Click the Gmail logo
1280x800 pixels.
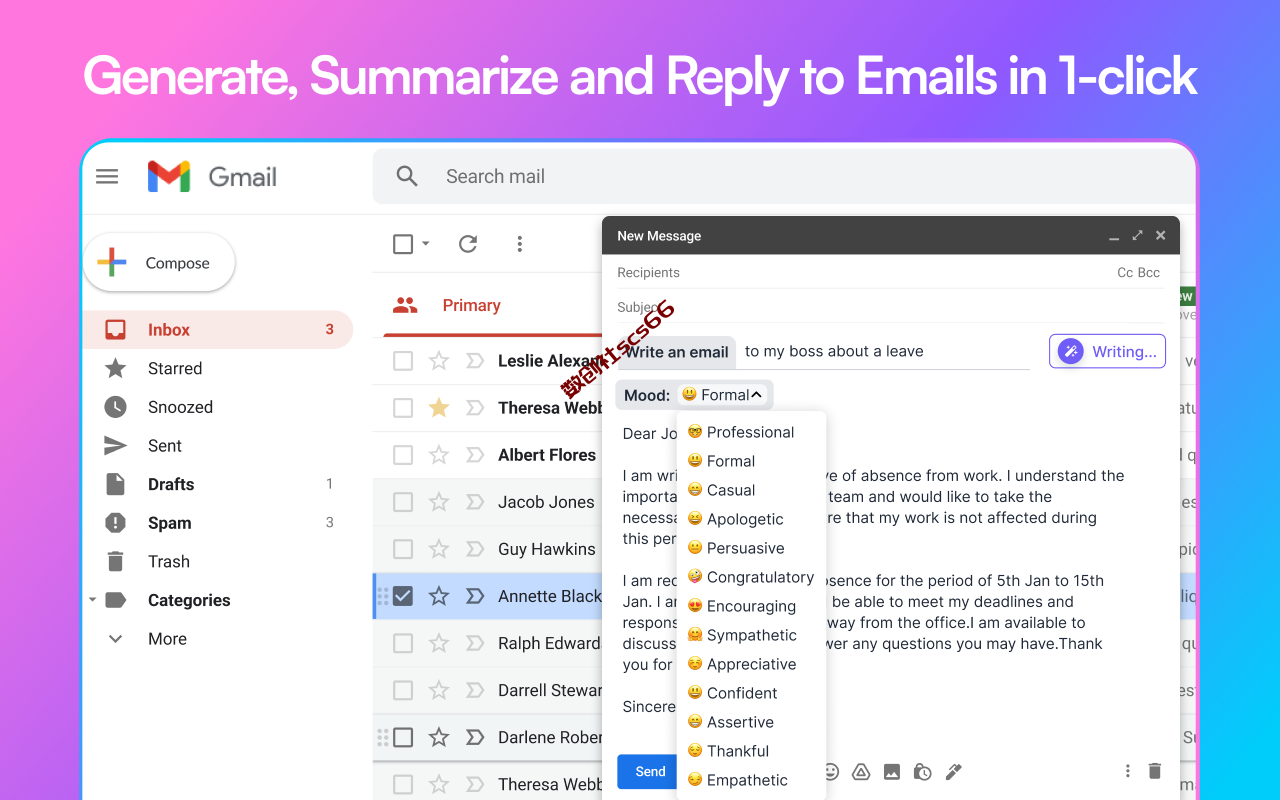coord(212,177)
